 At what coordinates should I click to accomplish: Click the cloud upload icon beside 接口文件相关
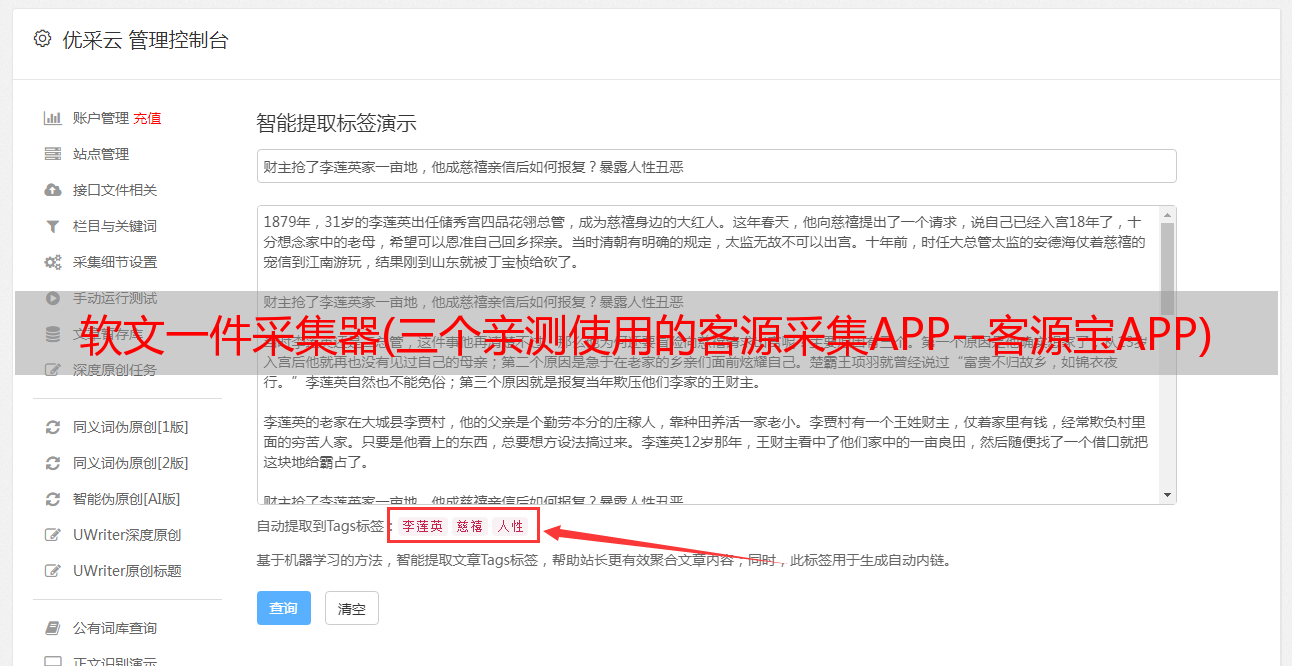point(53,190)
